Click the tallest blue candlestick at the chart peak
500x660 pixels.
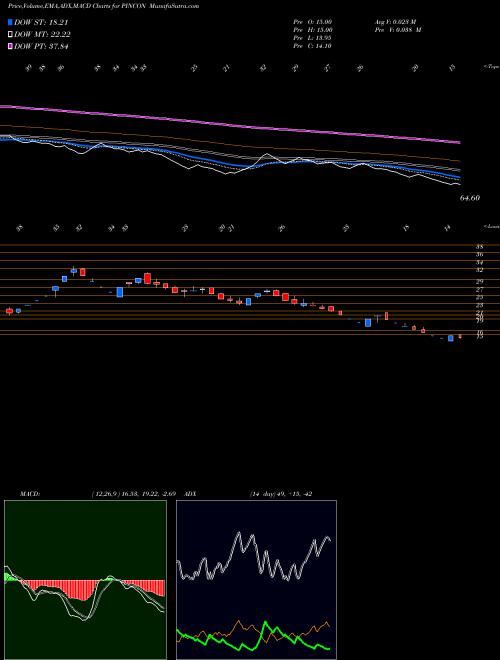pyautogui.click(x=74, y=271)
